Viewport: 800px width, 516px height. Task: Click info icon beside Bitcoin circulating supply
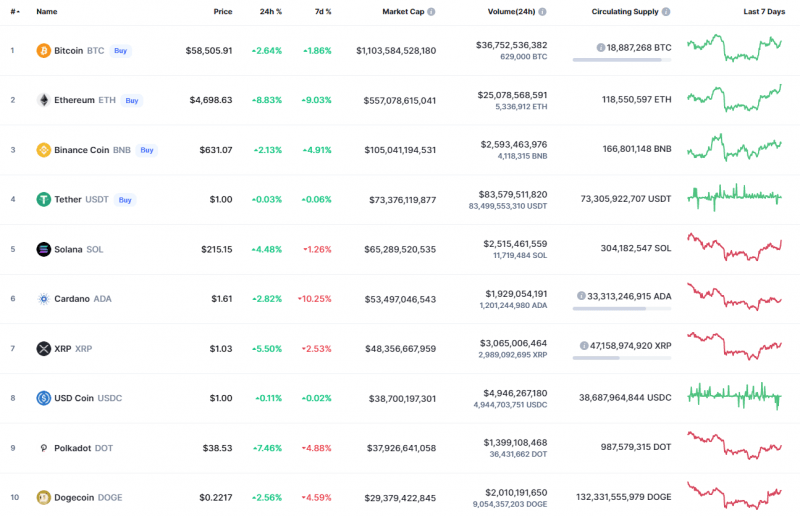tap(601, 47)
